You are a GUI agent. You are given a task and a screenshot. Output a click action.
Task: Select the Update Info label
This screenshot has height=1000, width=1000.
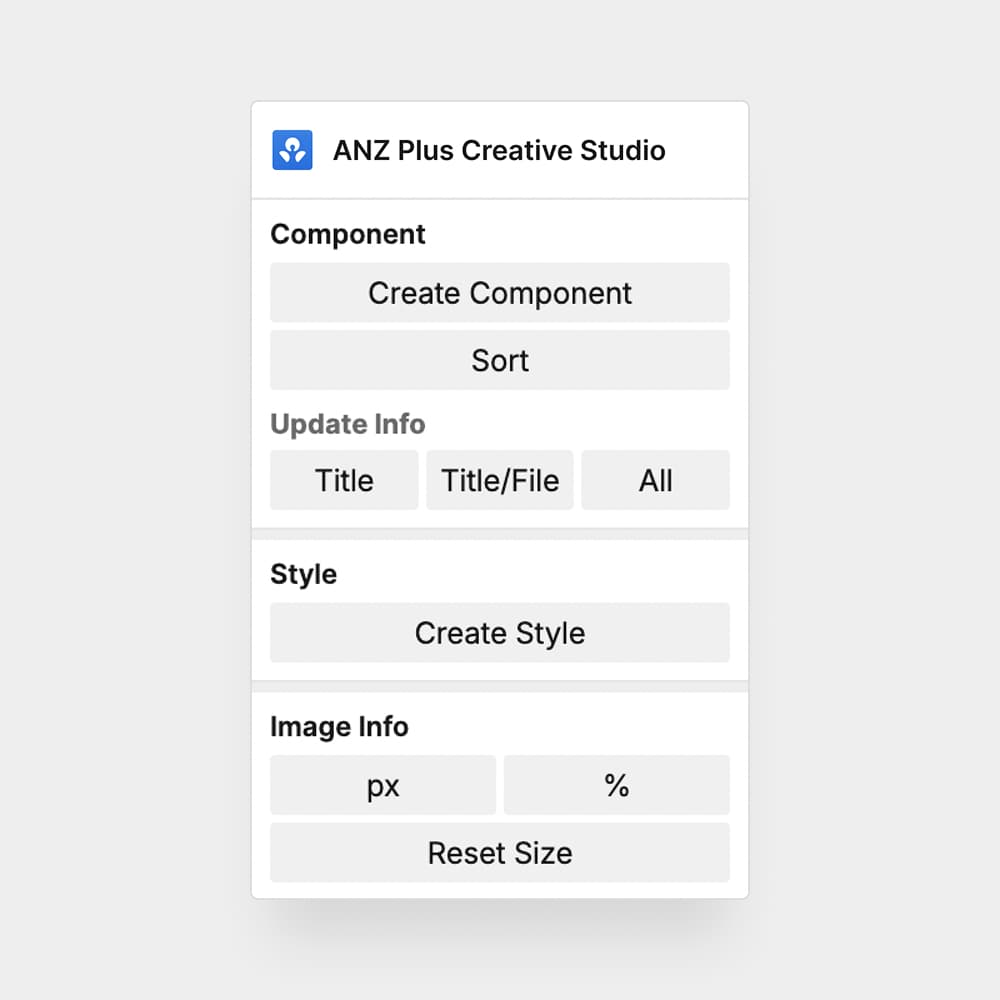coord(347,424)
